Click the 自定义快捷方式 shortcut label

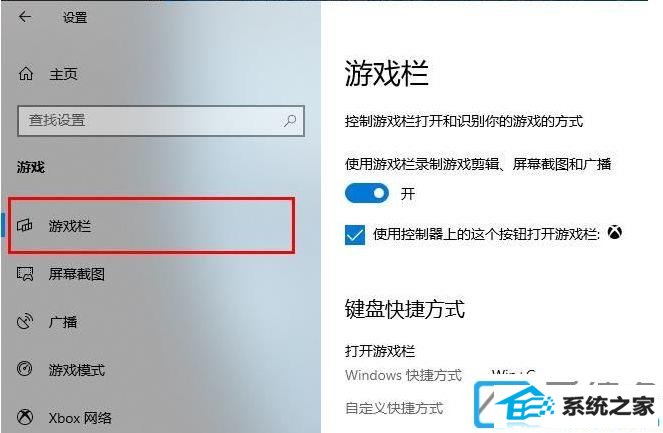(x=394, y=408)
